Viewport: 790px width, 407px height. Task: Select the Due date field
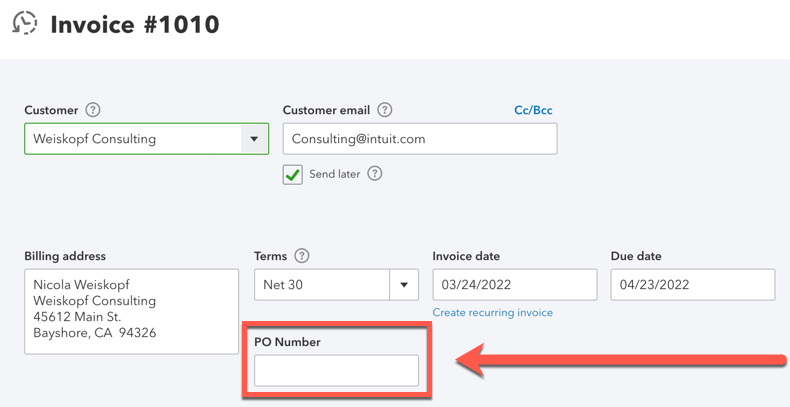[692, 285]
